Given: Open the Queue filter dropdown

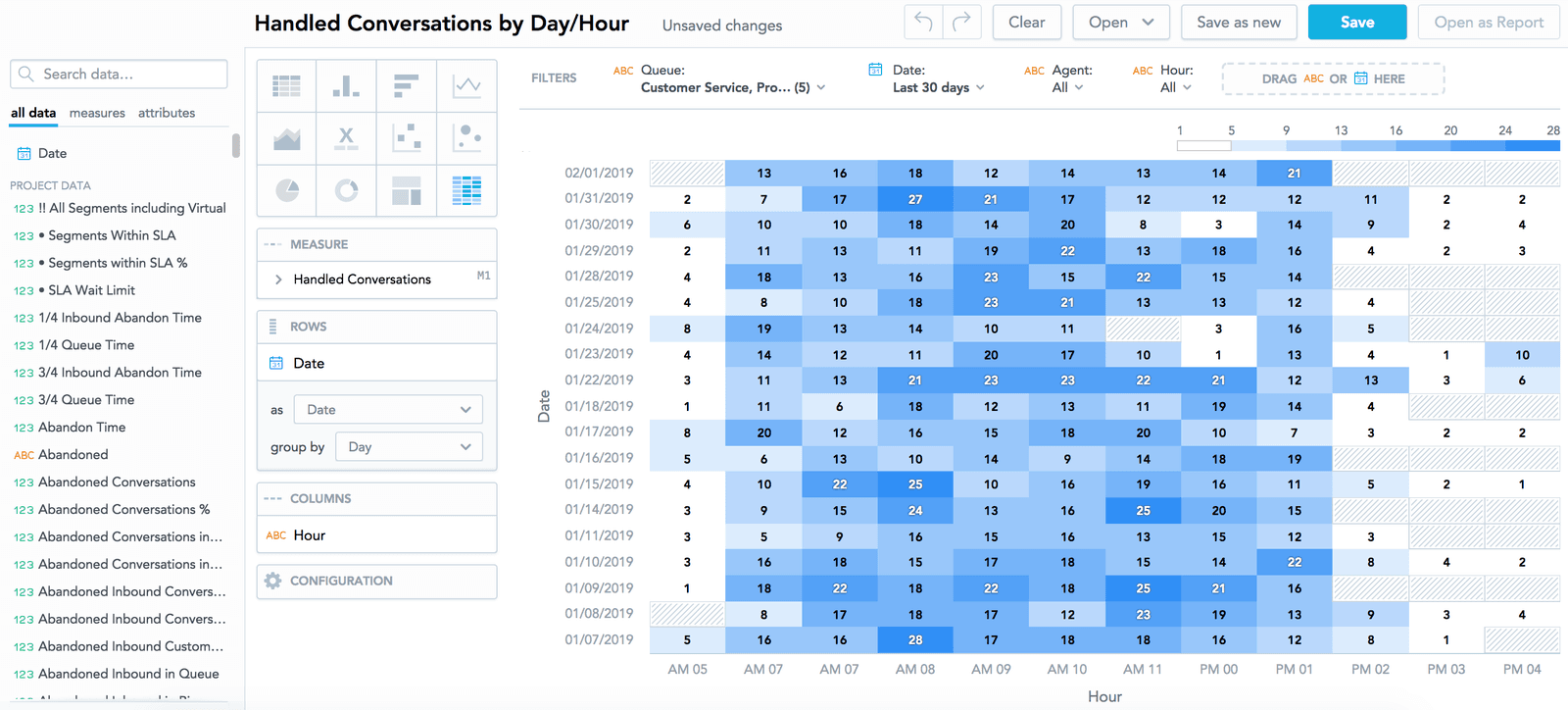Looking at the screenshot, I should pyautogui.click(x=733, y=87).
